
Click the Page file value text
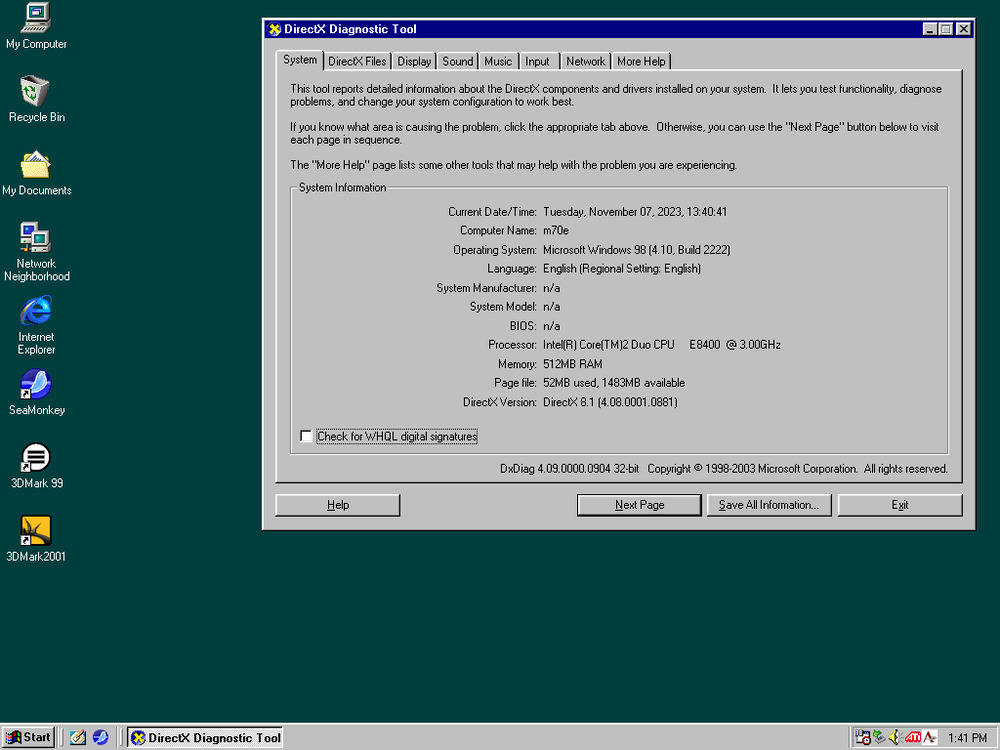(x=614, y=383)
